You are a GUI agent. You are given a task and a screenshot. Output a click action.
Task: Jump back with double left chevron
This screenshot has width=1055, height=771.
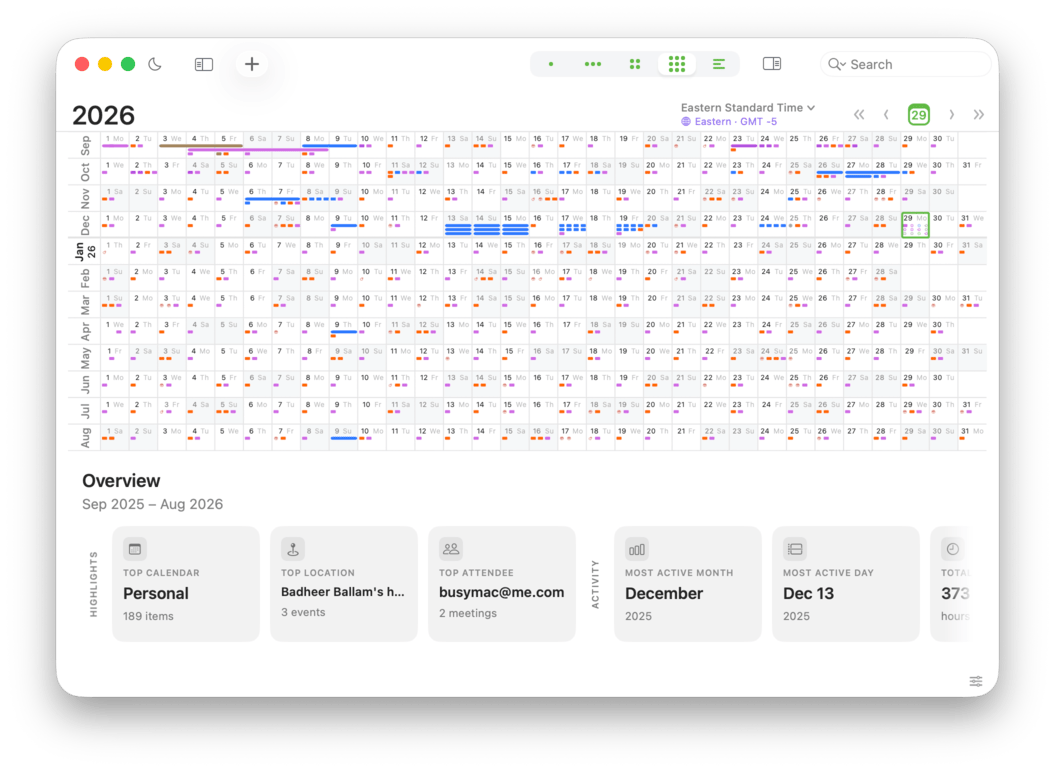click(859, 115)
